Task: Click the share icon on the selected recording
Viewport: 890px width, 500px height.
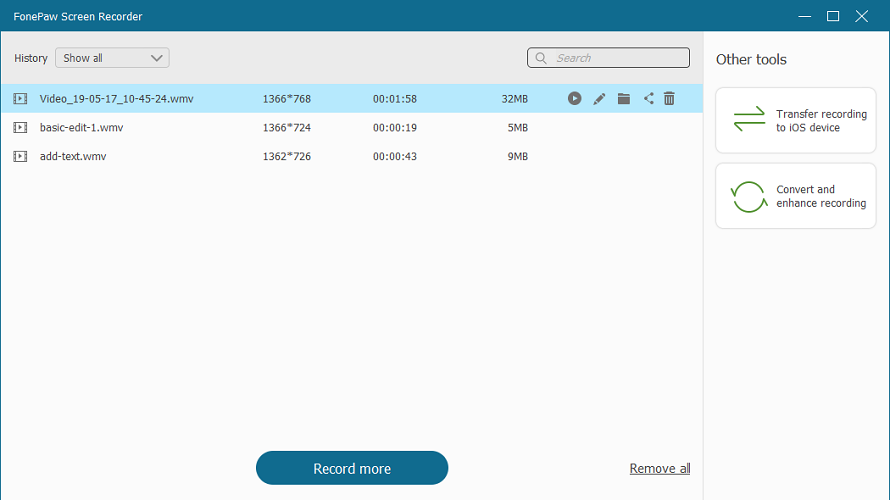Action: coord(648,99)
